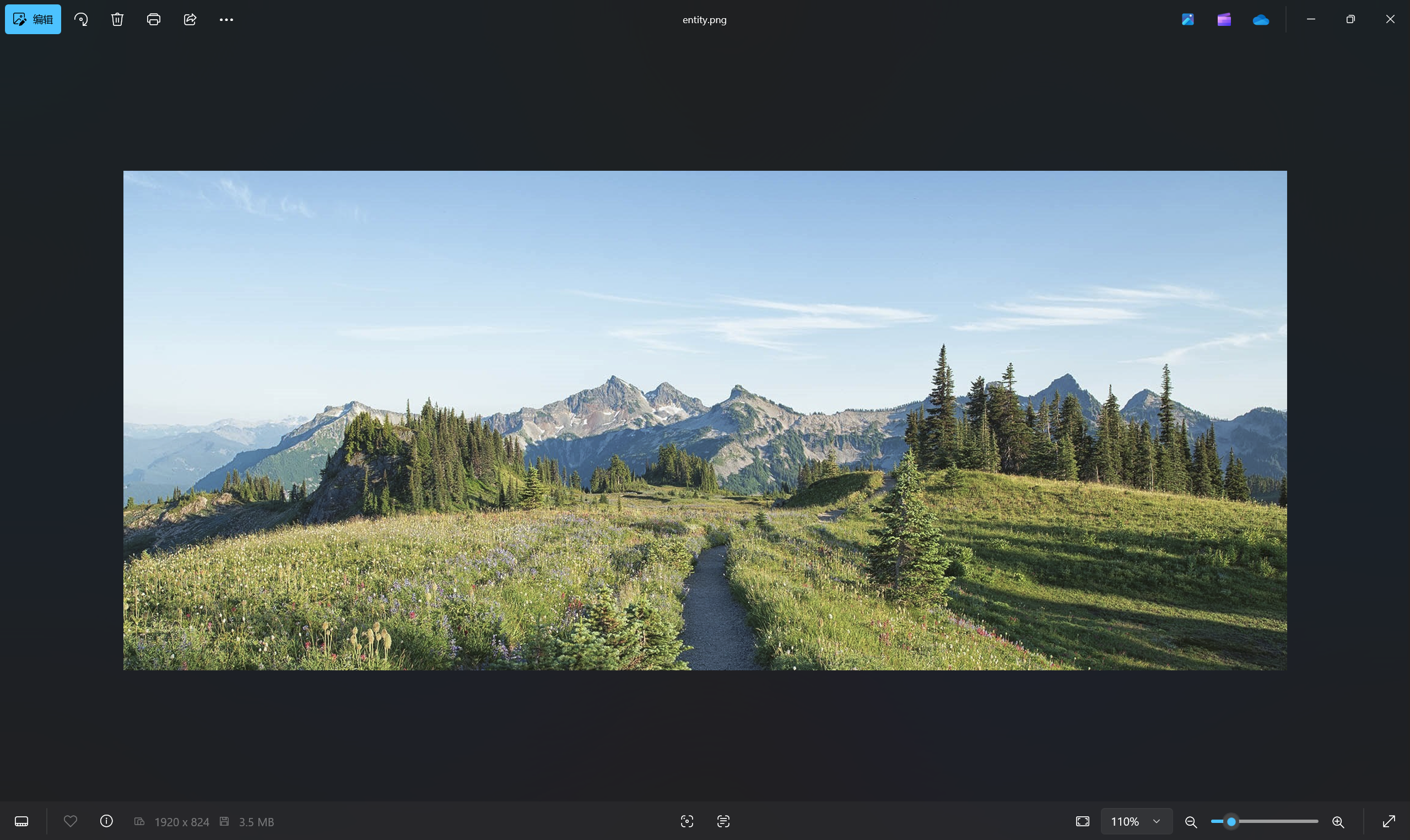Open the OneDrive cloud icon
Viewport: 1410px width, 840px height.
1261,20
